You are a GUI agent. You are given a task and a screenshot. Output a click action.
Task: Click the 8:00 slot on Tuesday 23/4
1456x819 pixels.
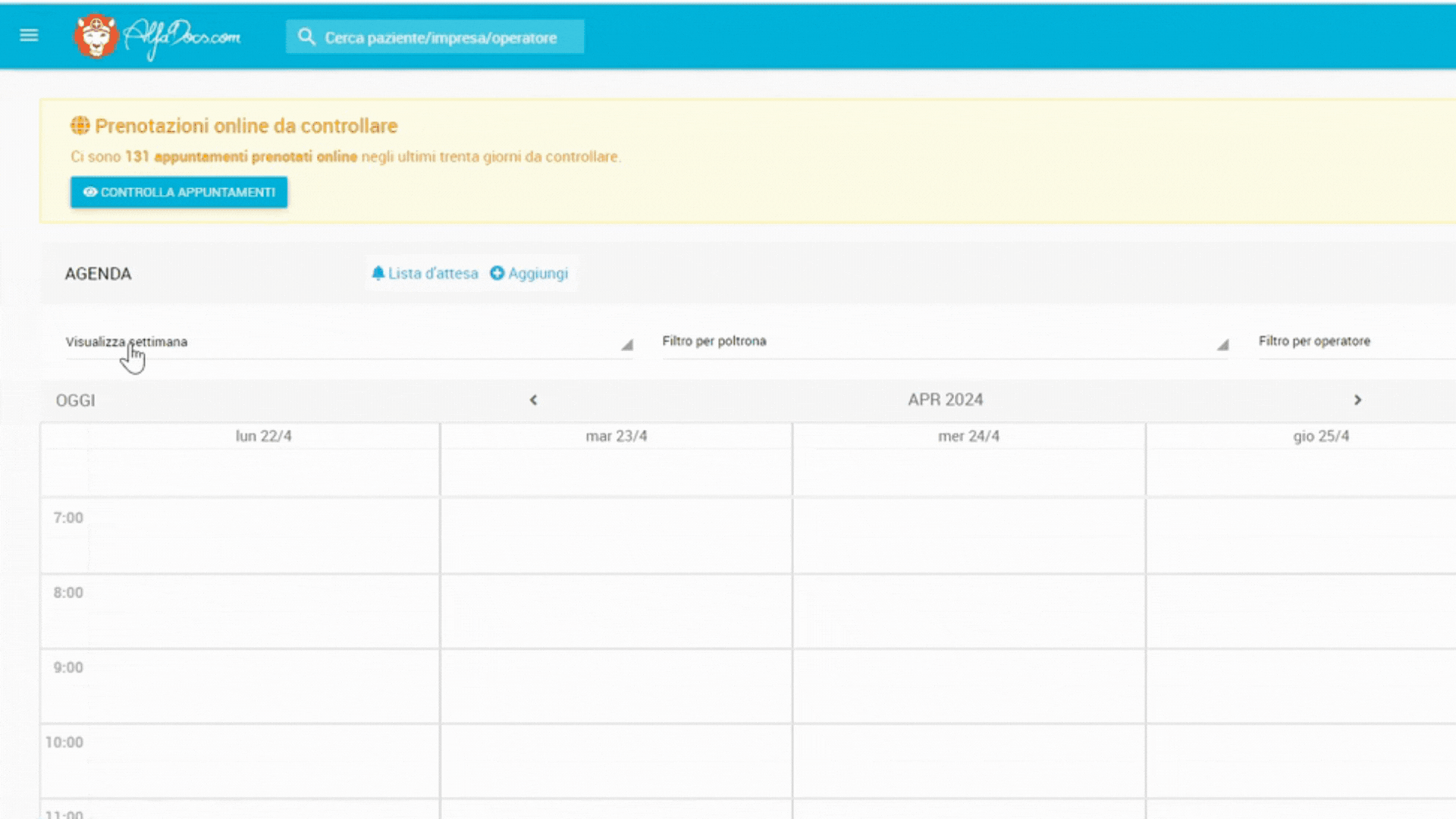pos(616,611)
